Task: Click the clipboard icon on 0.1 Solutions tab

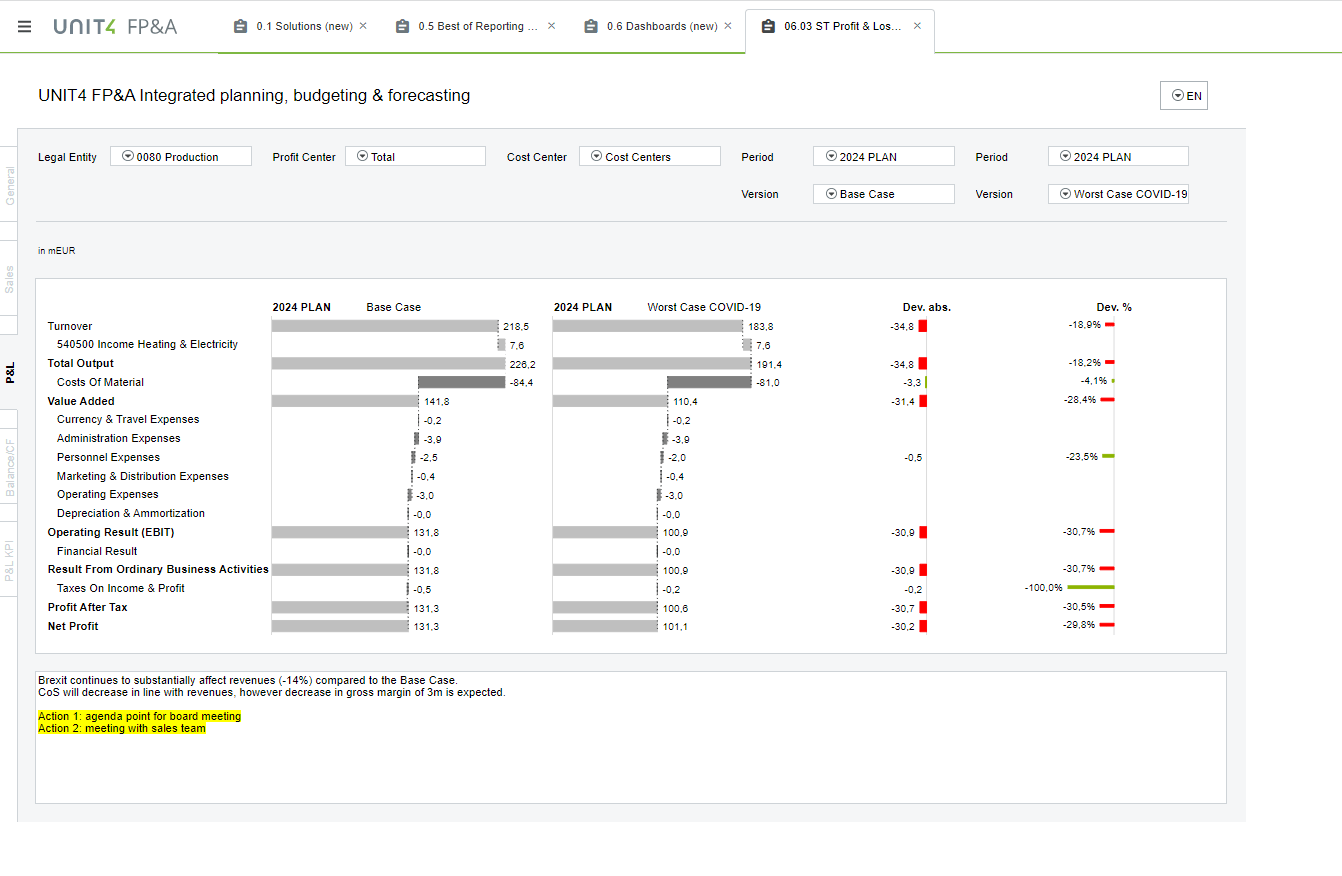Action: pyautogui.click(x=241, y=27)
